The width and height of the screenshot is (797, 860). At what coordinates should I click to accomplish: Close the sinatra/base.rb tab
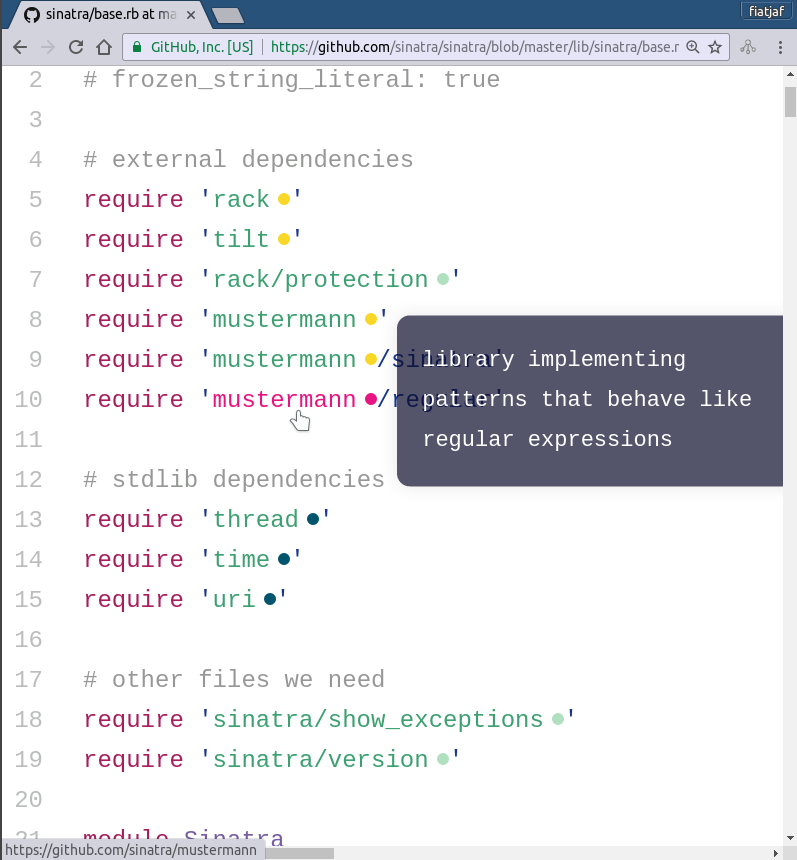coord(191,15)
